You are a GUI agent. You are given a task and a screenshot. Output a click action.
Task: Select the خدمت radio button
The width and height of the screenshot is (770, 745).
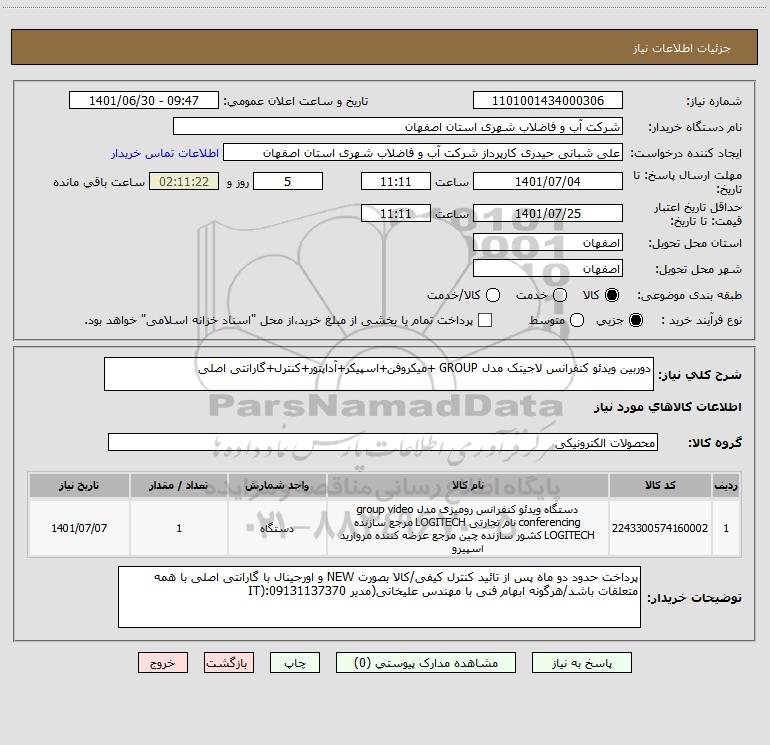point(560,295)
